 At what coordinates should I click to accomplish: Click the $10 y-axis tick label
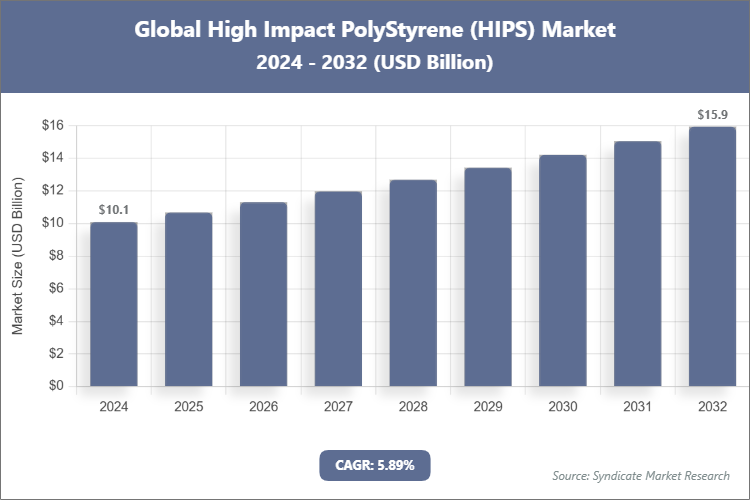pyautogui.click(x=53, y=222)
